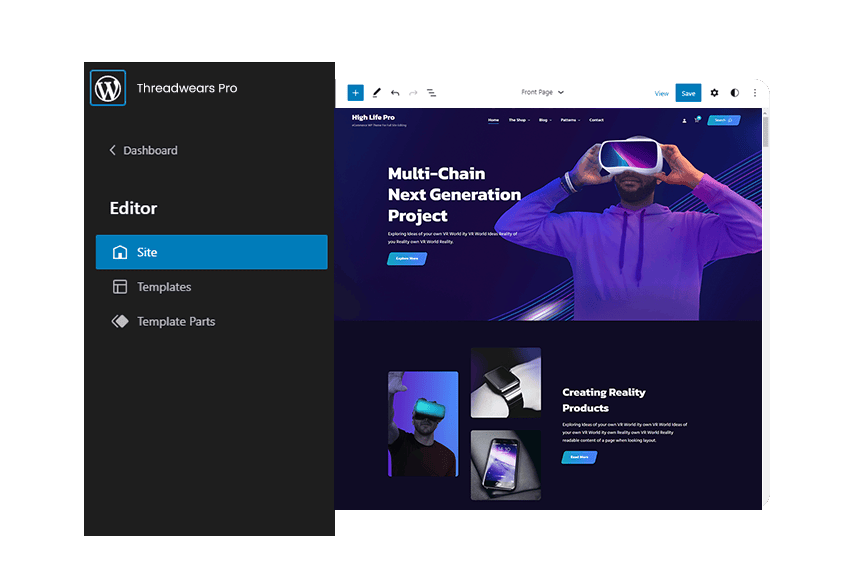Click the shopping cart icon in header
Viewport: 865px width, 586px height.
click(x=697, y=119)
